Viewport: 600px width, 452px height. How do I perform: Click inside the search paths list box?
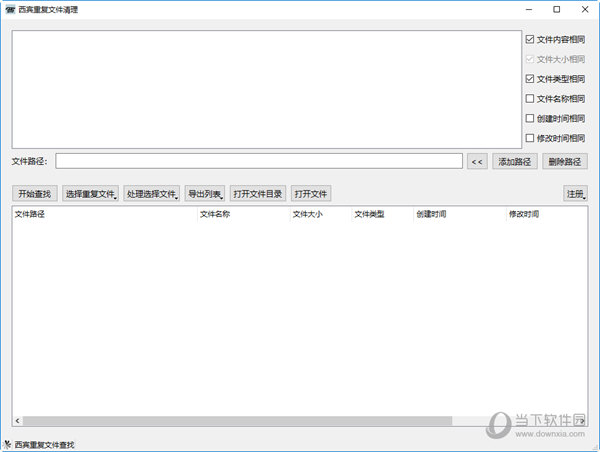pyautogui.click(x=267, y=89)
